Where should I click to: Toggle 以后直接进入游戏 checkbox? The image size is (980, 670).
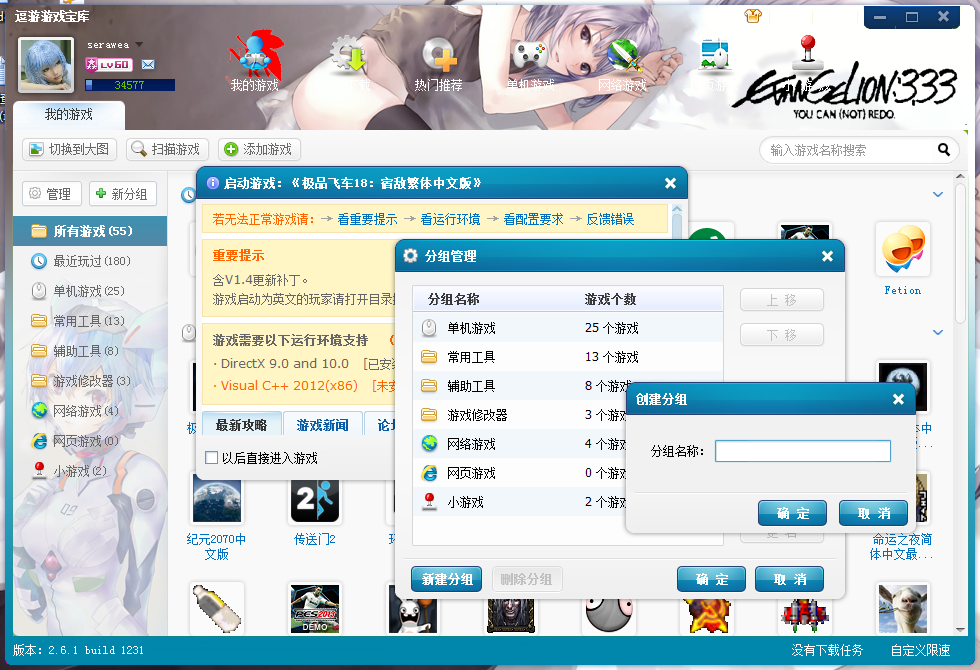point(211,458)
